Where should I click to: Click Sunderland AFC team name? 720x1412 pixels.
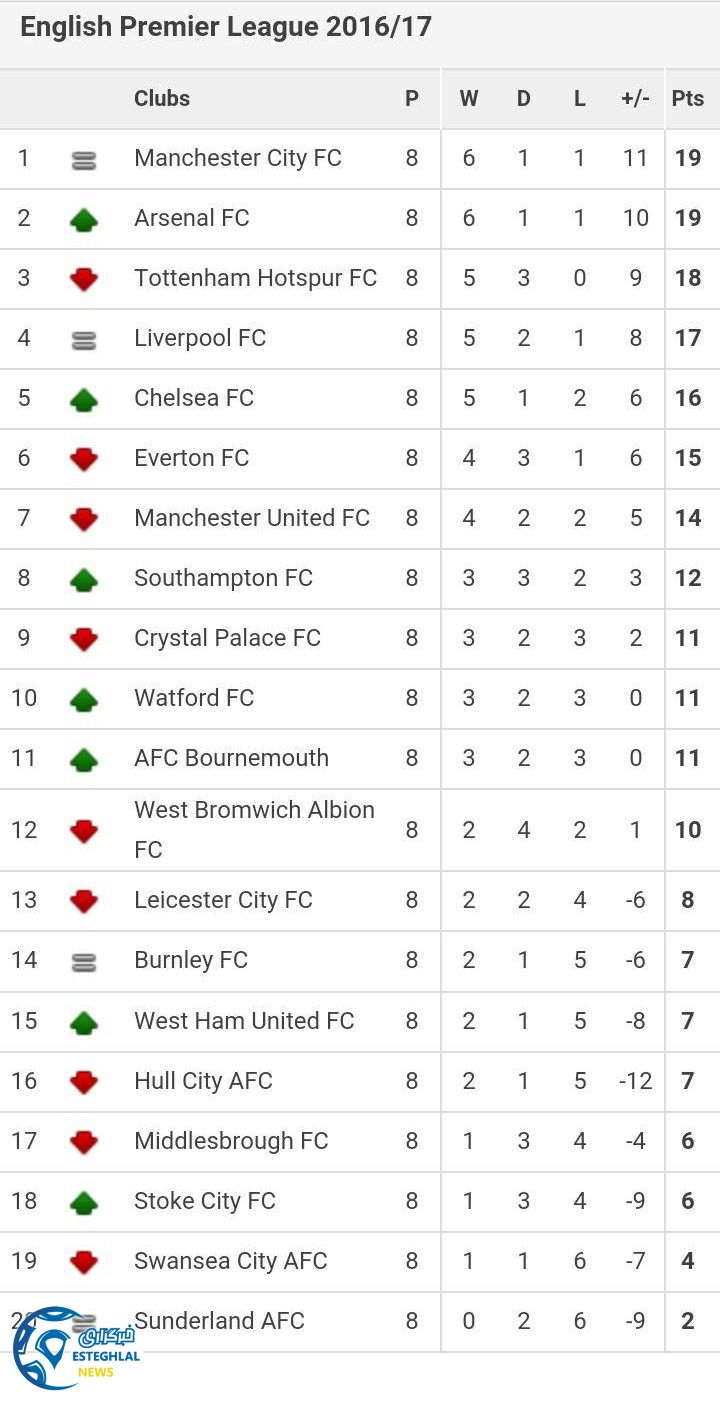pos(219,1321)
